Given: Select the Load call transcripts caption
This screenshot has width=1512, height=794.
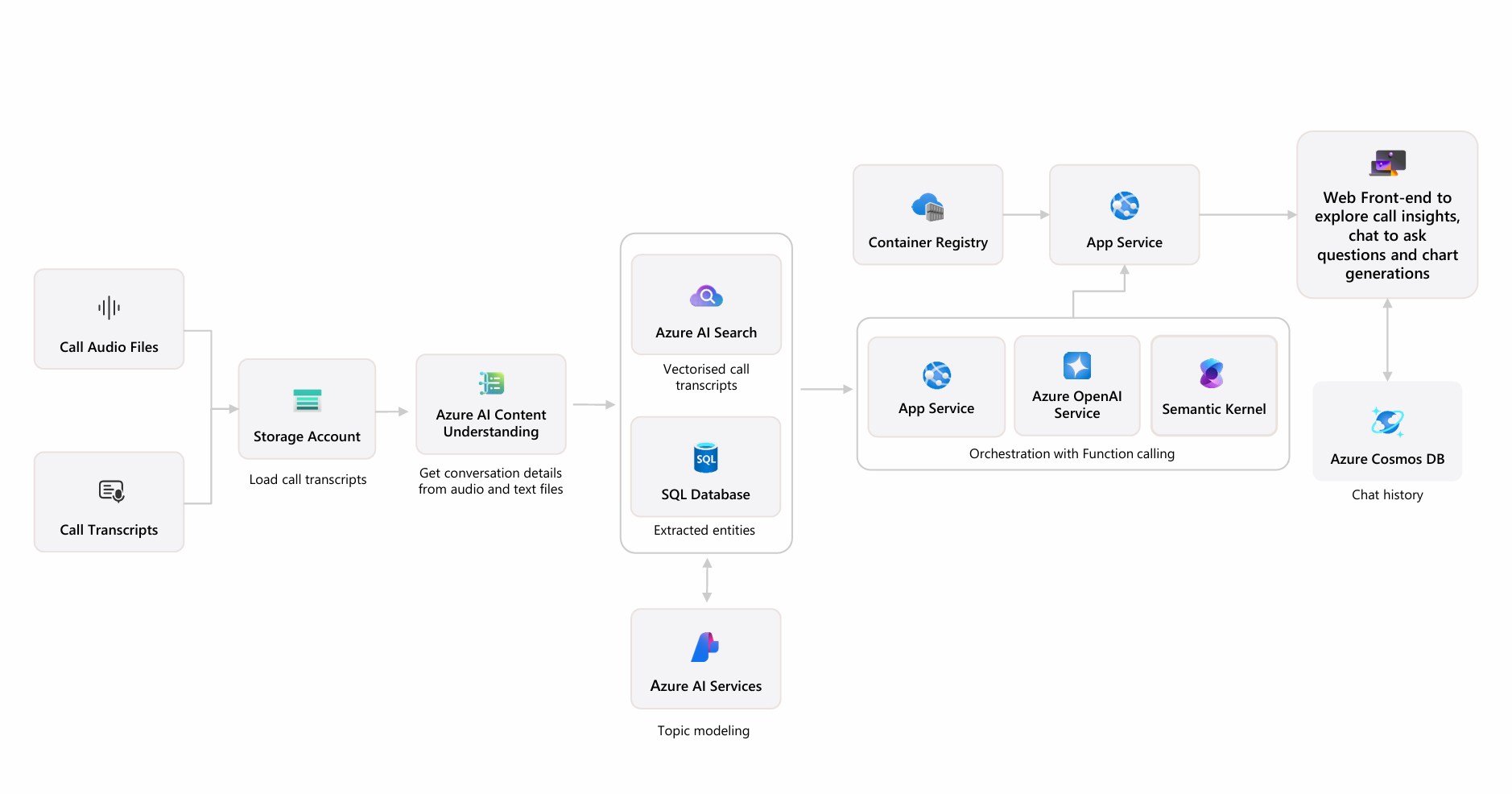Looking at the screenshot, I should (308, 479).
